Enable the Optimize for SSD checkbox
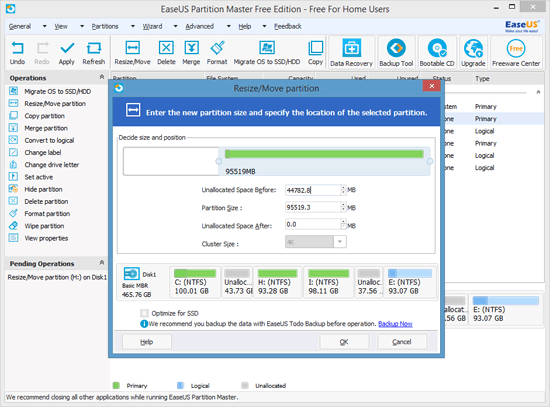The image size is (550, 407). click(x=144, y=313)
